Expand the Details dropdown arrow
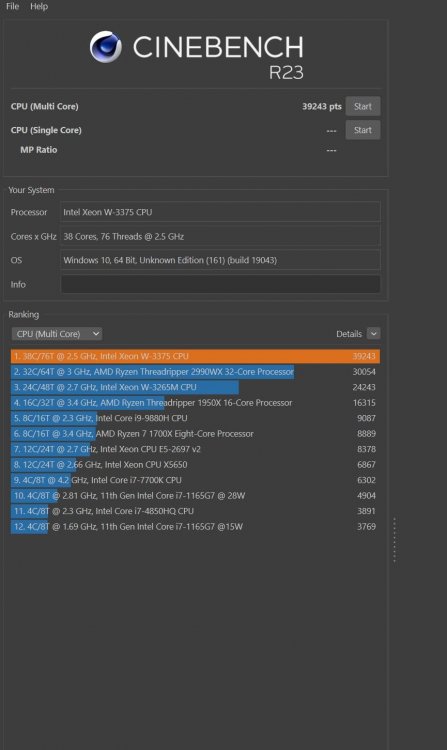Viewport: 447px width, 750px height. coord(373,334)
